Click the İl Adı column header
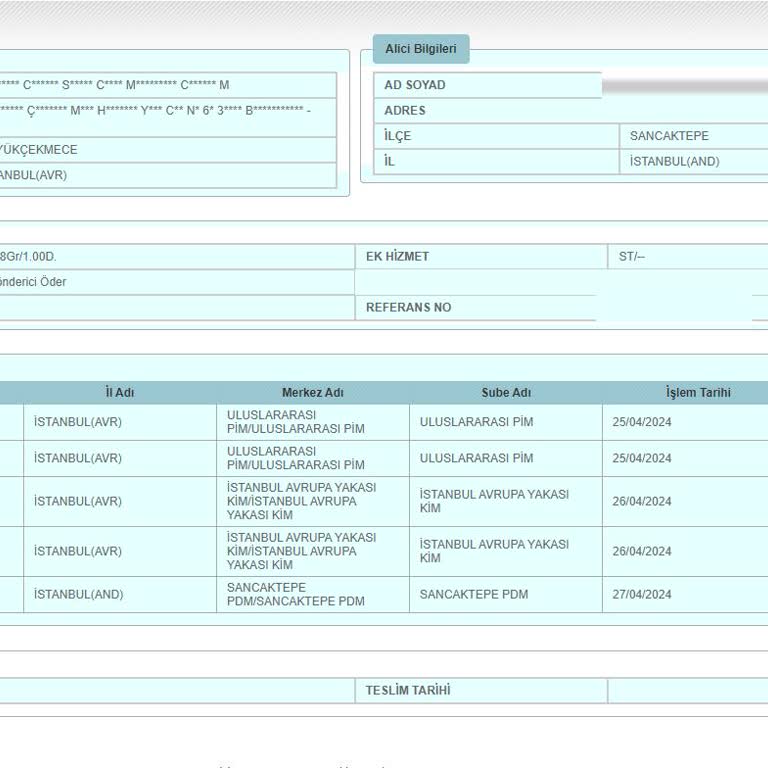This screenshot has height=768, width=768. pyautogui.click(x=120, y=393)
